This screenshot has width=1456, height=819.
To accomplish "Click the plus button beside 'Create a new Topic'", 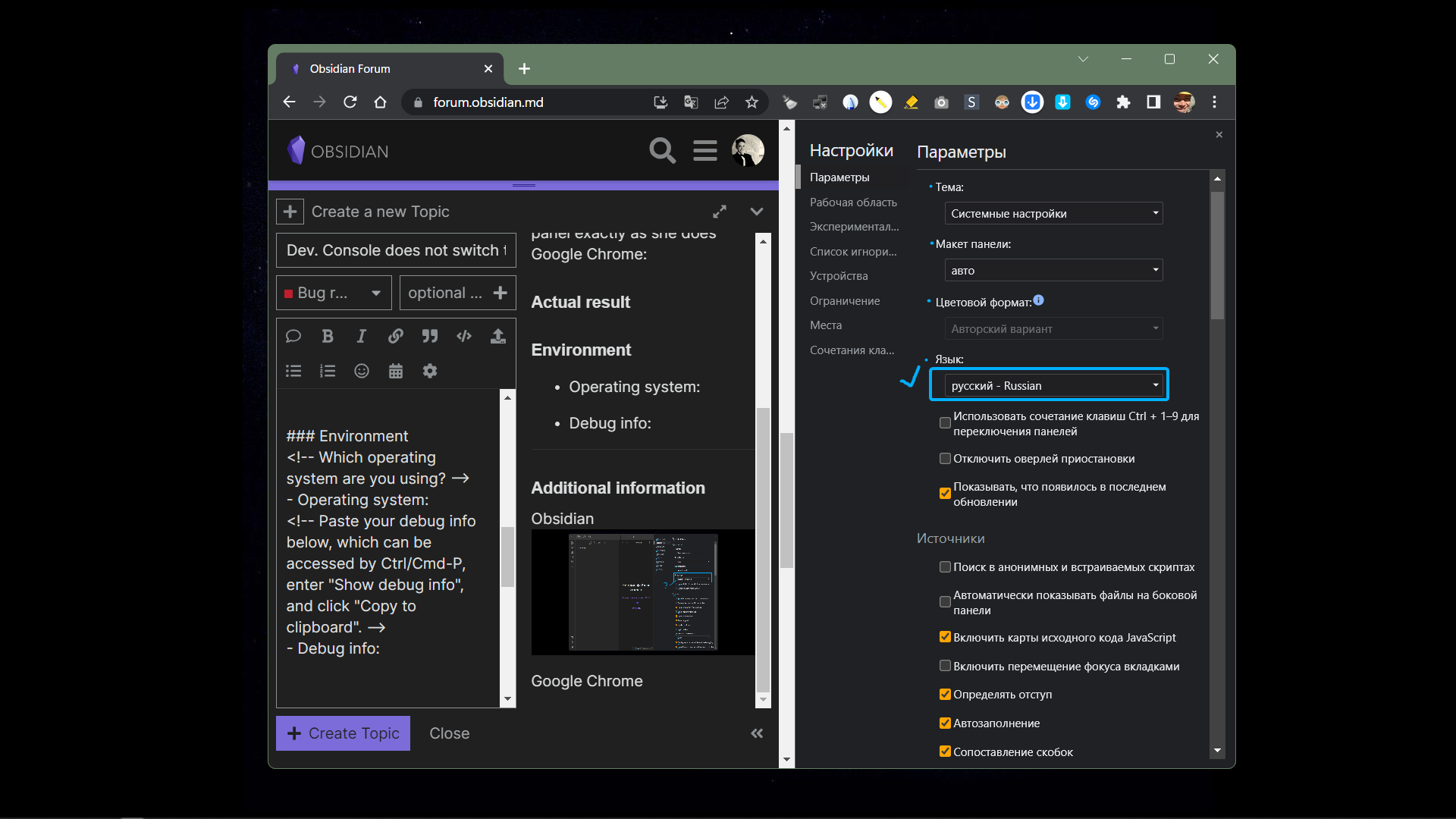I will pos(290,212).
